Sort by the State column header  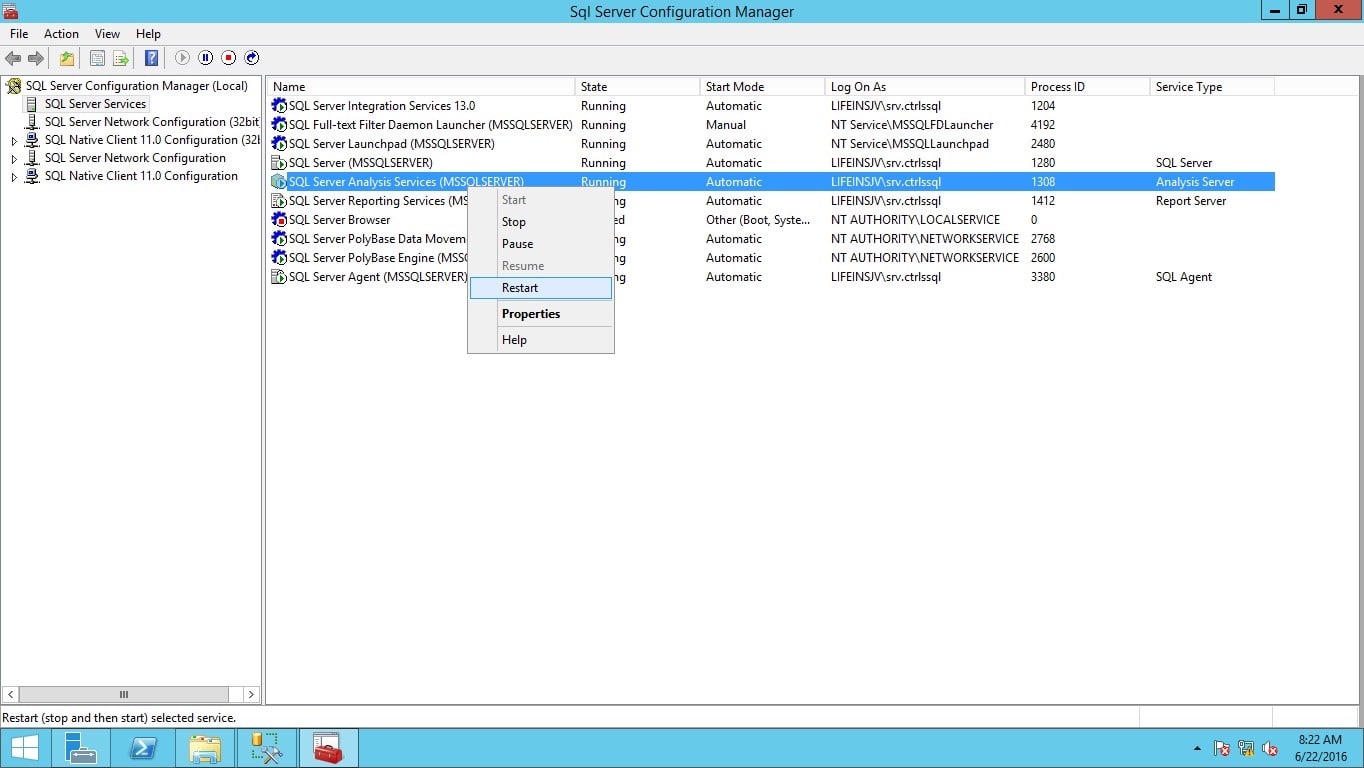638,87
